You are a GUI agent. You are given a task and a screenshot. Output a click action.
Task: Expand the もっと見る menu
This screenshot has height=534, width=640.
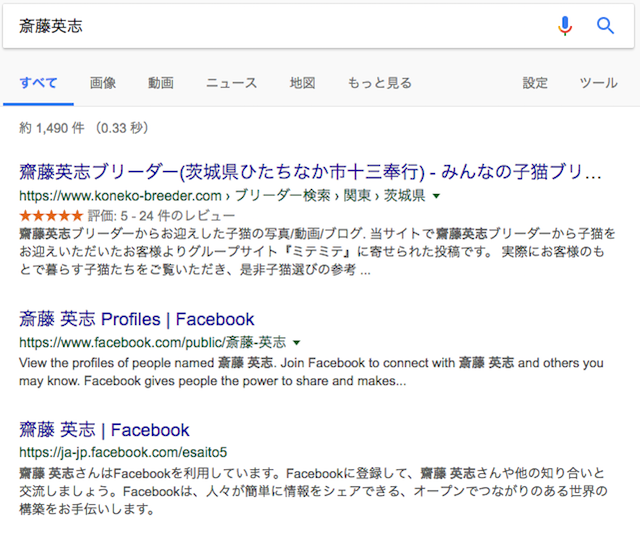[380, 83]
